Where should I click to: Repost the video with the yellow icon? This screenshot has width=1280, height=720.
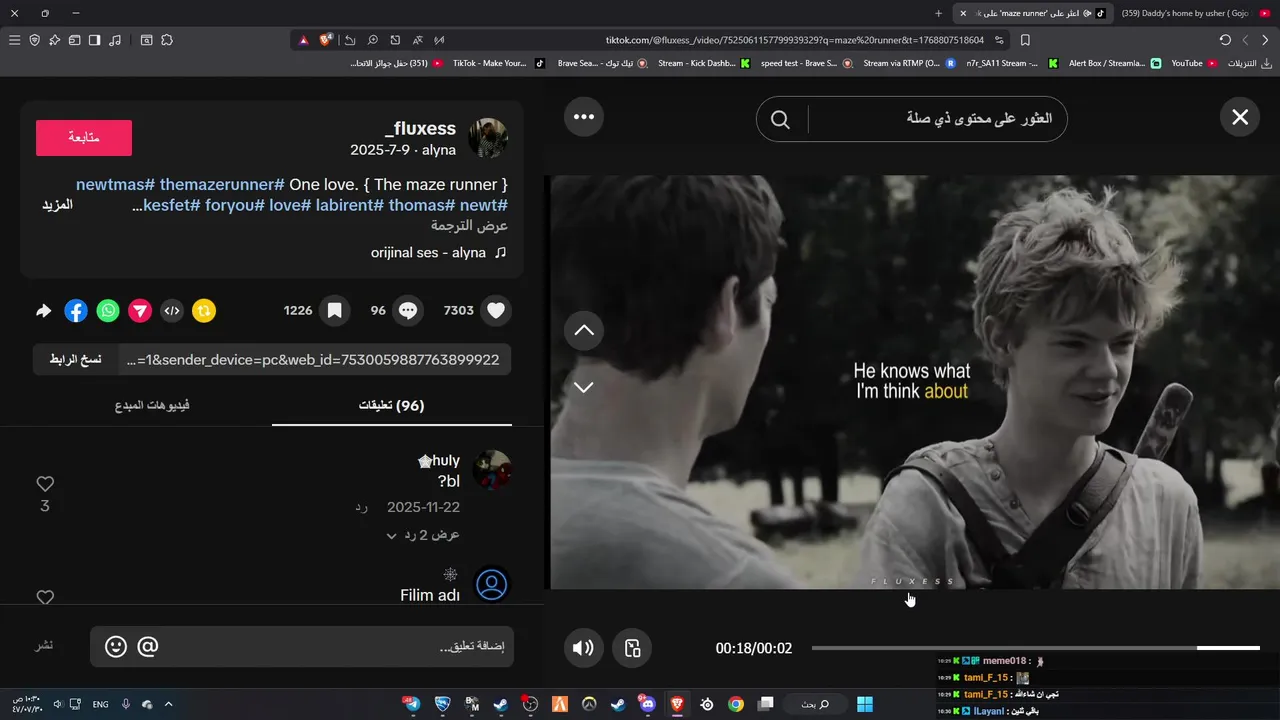[x=204, y=310]
